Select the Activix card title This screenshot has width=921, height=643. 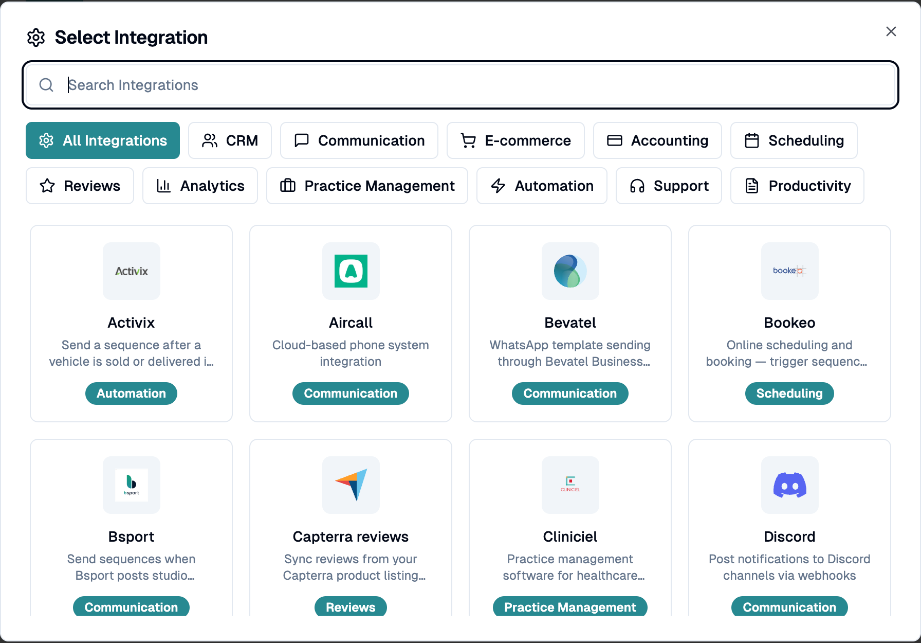(x=131, y=323)
